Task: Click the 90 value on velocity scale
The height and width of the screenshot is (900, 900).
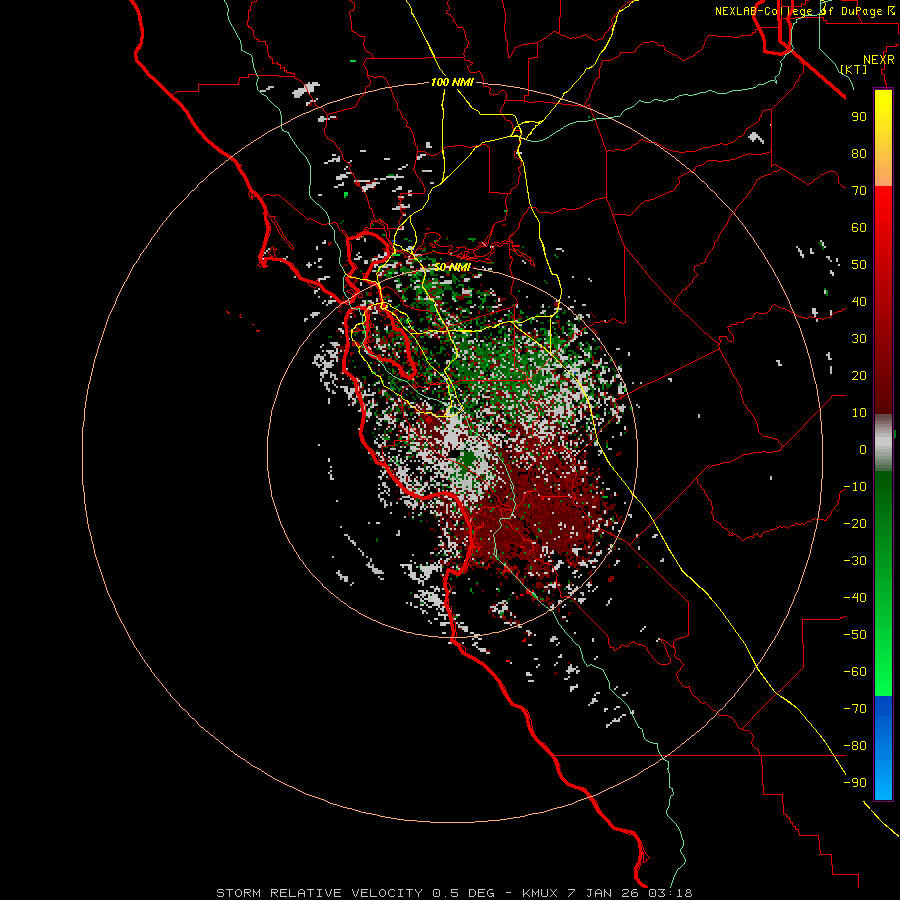Action: [859, 117]
